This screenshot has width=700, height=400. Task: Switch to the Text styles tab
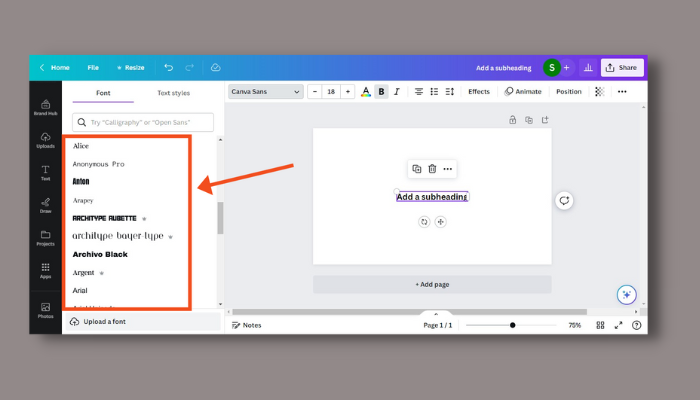pos(174,93)
